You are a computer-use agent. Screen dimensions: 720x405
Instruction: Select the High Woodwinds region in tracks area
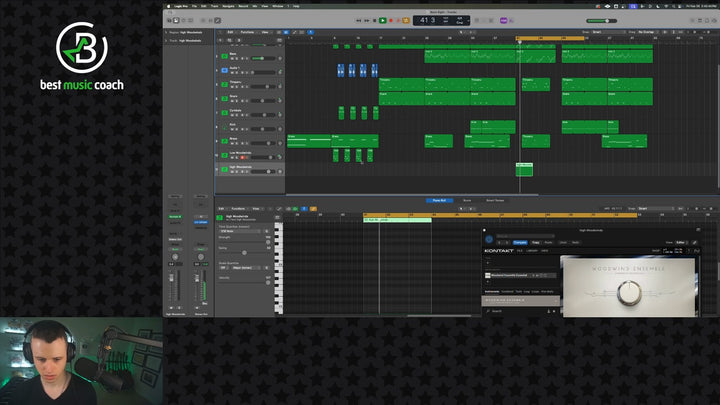[x=524, y=169]
